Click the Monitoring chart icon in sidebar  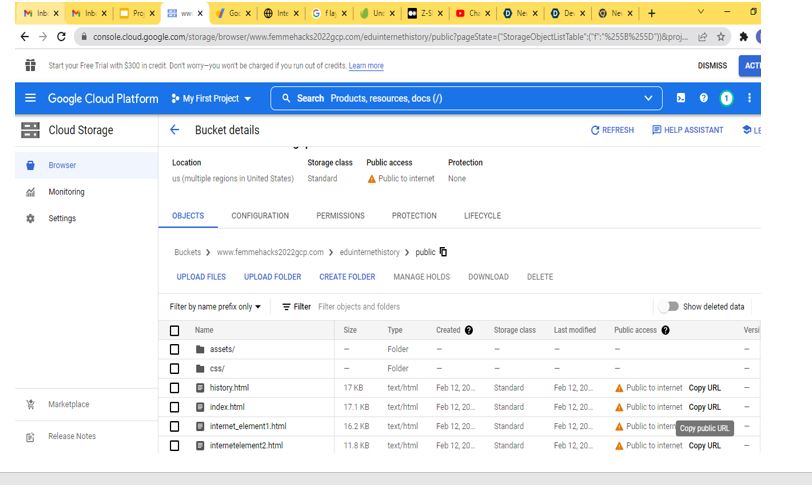point(31,192)
